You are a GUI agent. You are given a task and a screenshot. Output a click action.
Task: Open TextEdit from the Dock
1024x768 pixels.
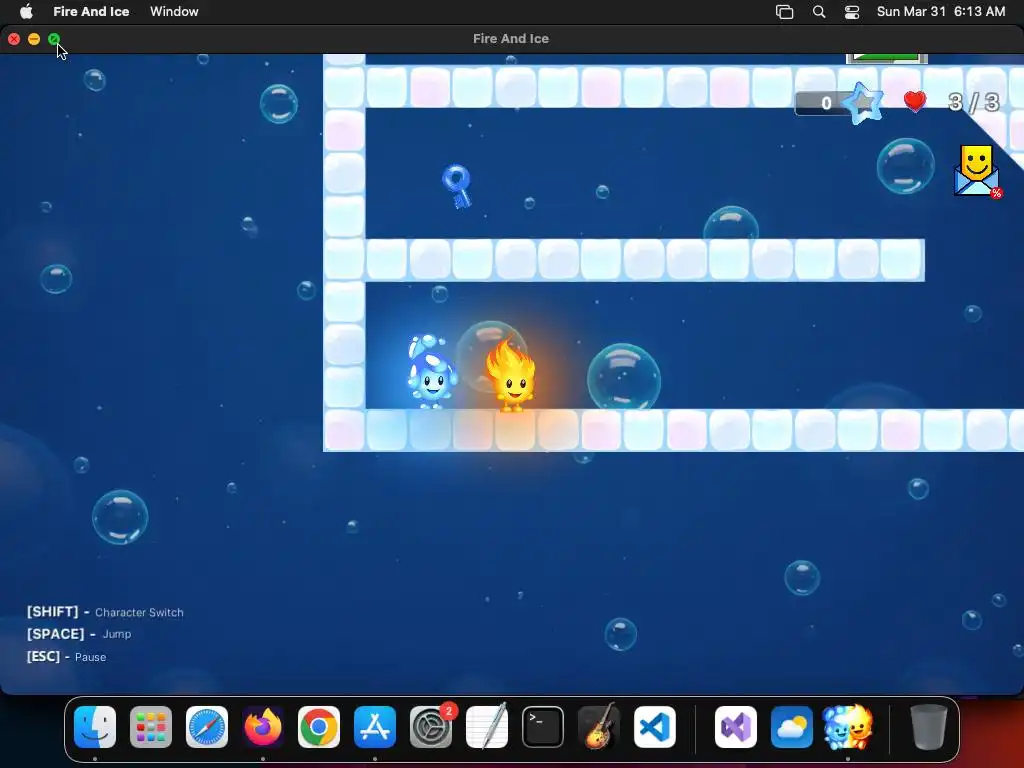click(487, 726)
